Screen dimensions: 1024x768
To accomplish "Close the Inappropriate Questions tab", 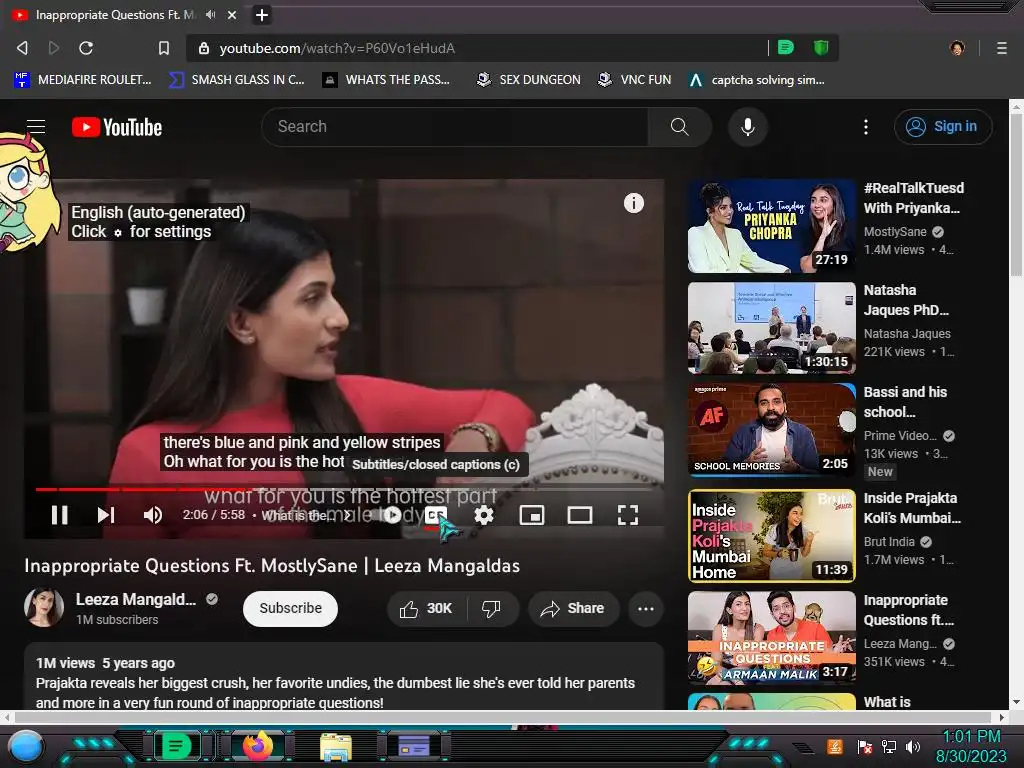I will pos(232,14).
